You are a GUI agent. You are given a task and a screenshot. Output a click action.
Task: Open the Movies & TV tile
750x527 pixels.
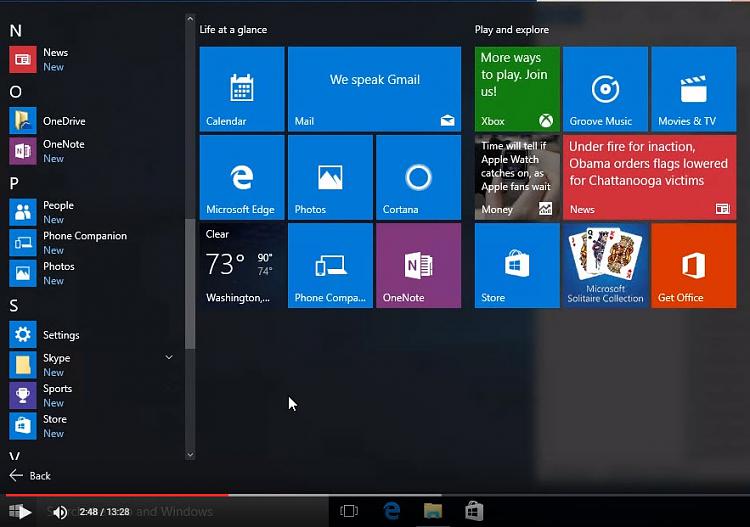tap(694, 89)
